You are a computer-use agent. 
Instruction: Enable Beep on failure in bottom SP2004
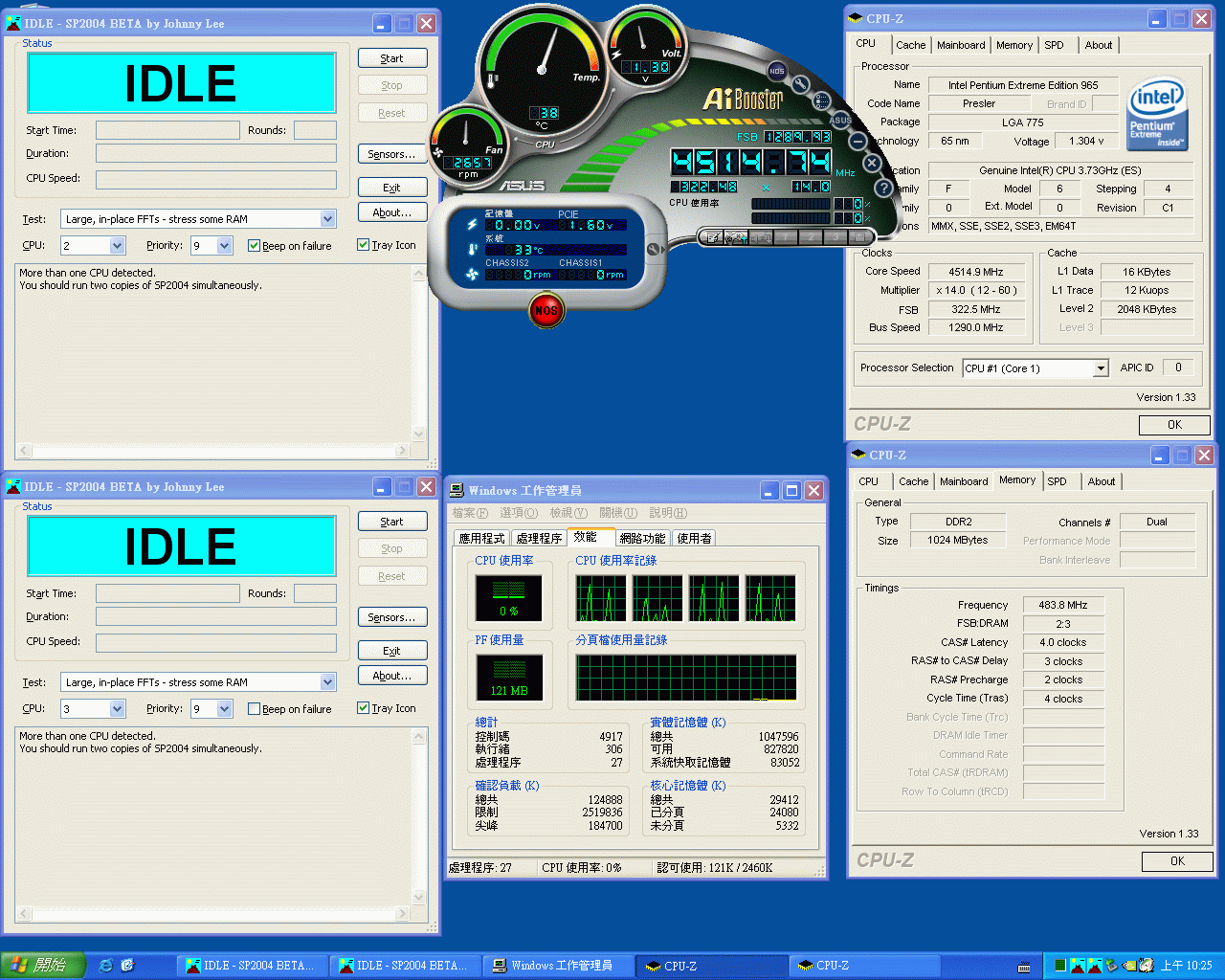point(254,709)
